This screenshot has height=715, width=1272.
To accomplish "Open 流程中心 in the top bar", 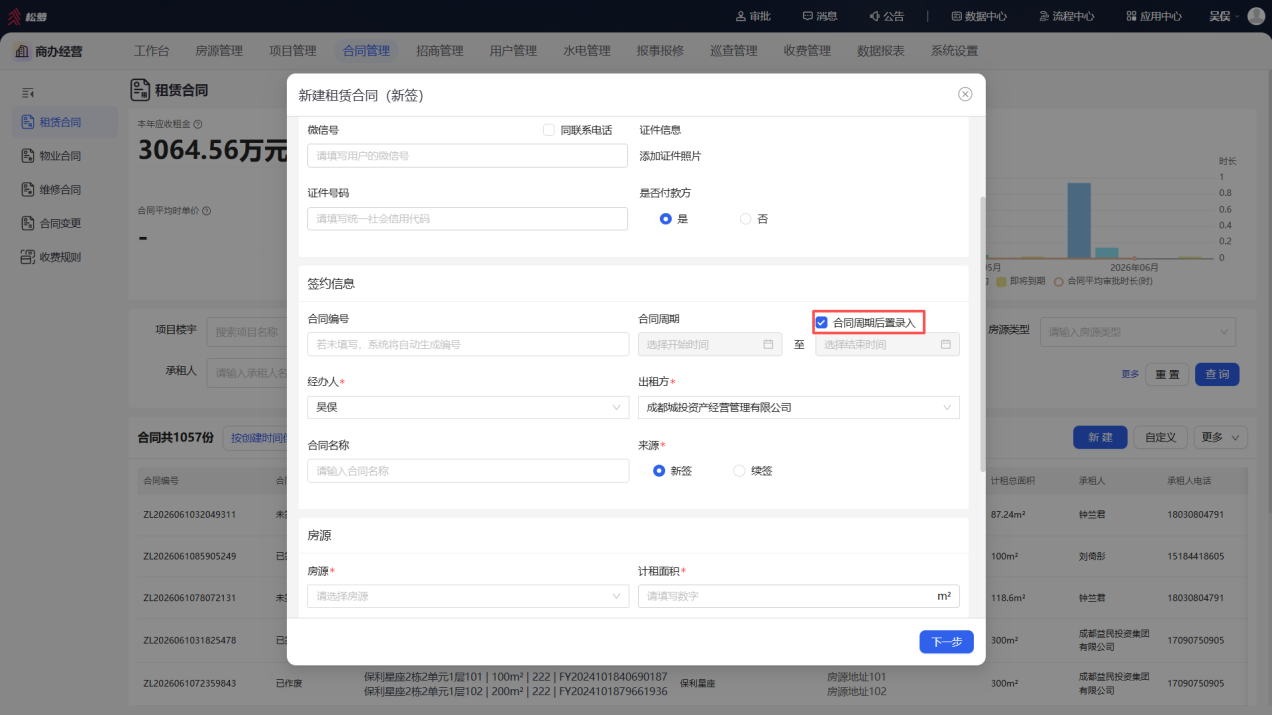I will (x=1066, y=16).
